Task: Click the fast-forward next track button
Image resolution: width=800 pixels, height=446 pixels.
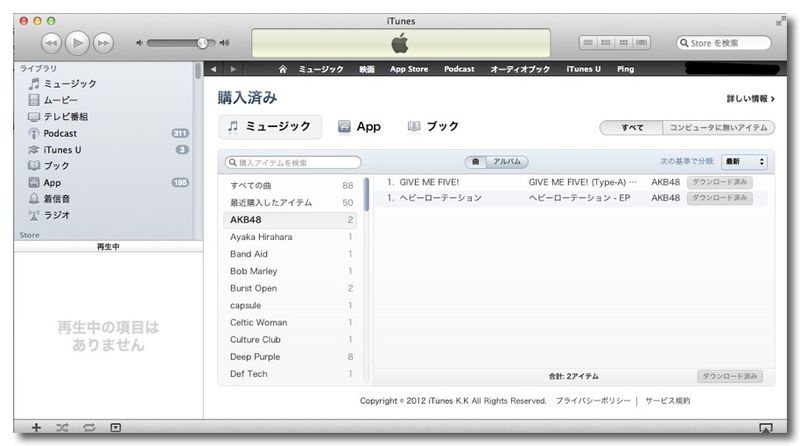Action: (103, 43)
